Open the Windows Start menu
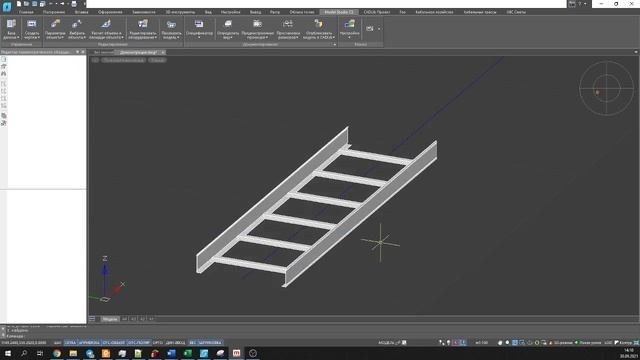This screenshot has width=640, height=360. [x=7, y=353]
